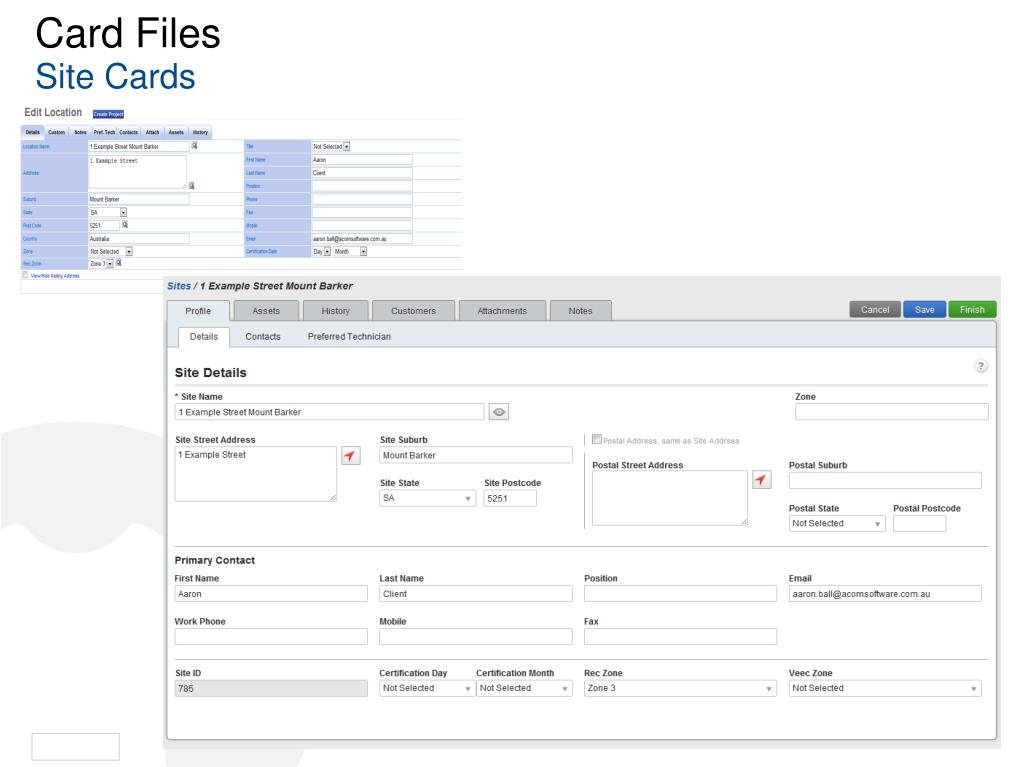
Task: Click the lookup icon next to Location Name field
Action: coord(194,145)
